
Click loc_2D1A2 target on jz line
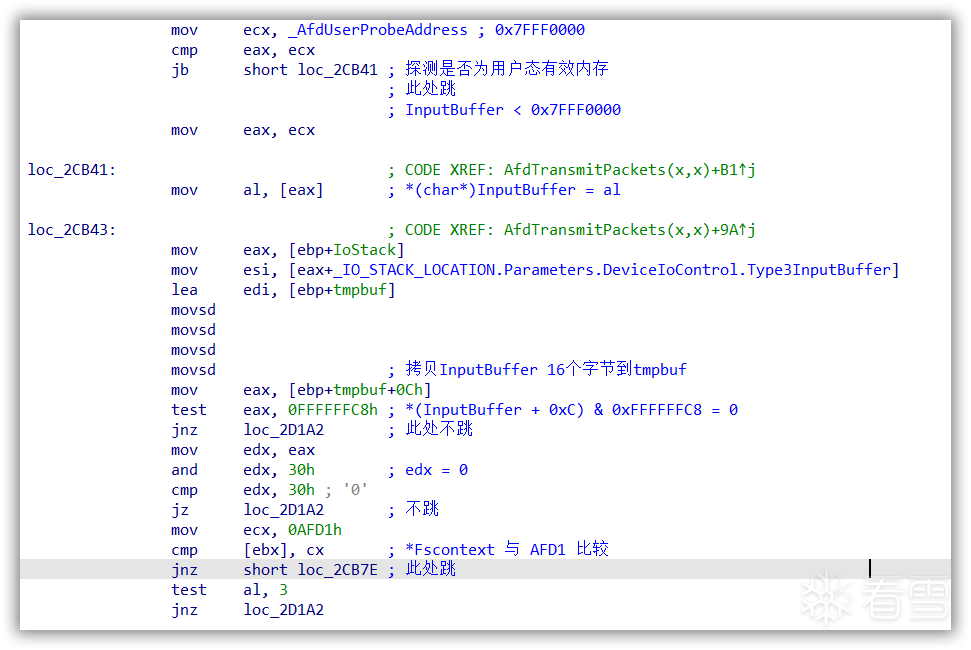(284, 509)
